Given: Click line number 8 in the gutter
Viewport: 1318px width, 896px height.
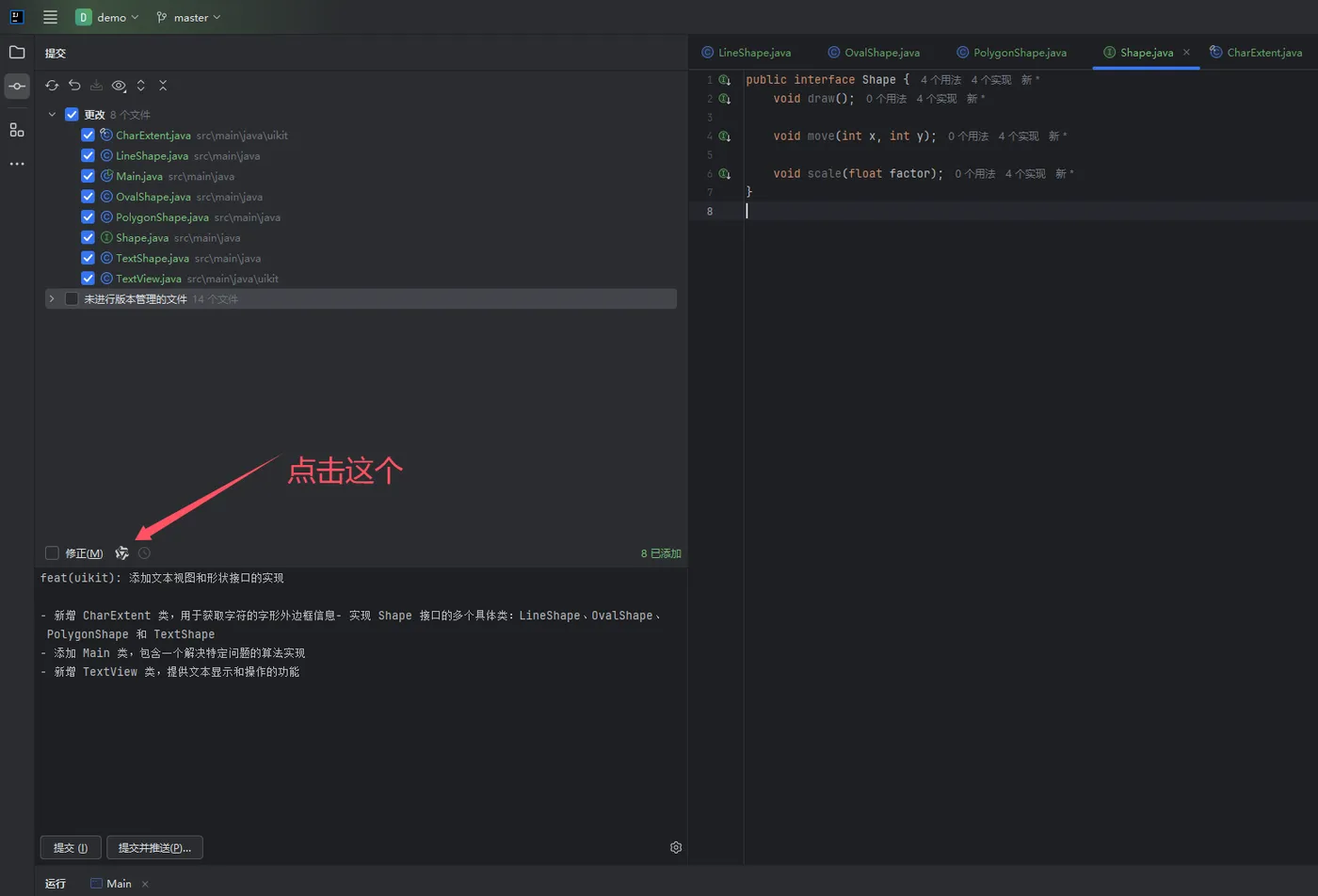Looking at the screenshot, I should click(x=710, y=212).
